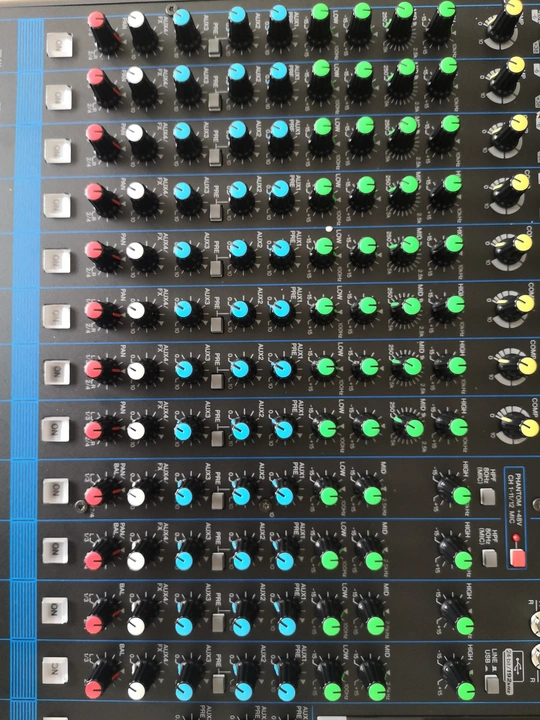Click the blue AUX2 knob in the bottom row
Screen dimensions: 540x720
pos(243,692)
